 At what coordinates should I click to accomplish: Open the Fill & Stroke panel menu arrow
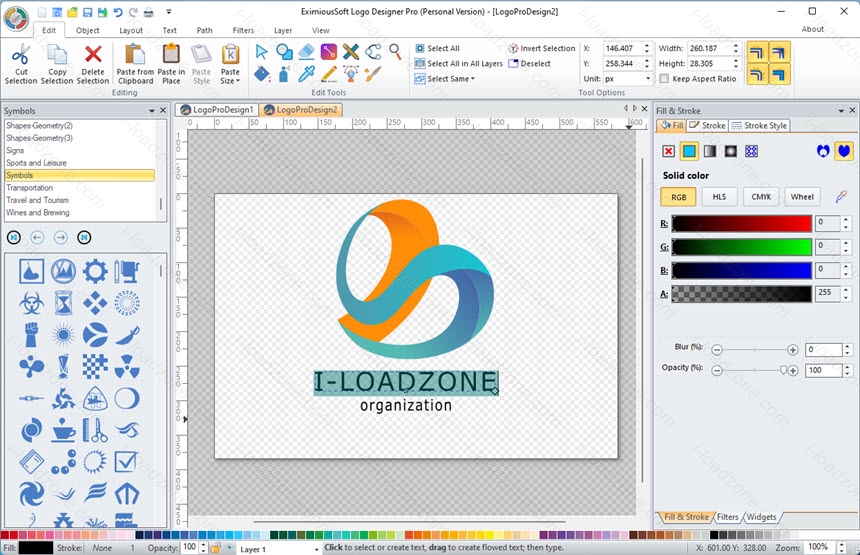click(x=841, y=111)
